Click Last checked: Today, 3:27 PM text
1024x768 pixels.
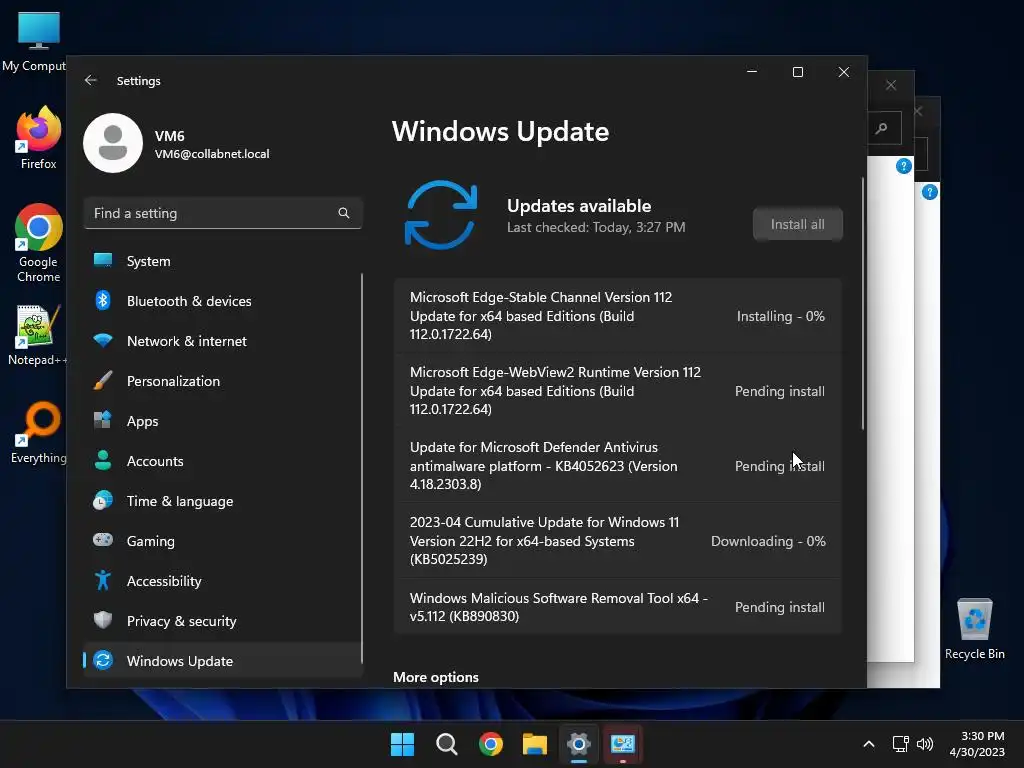[x=596, y=227]
